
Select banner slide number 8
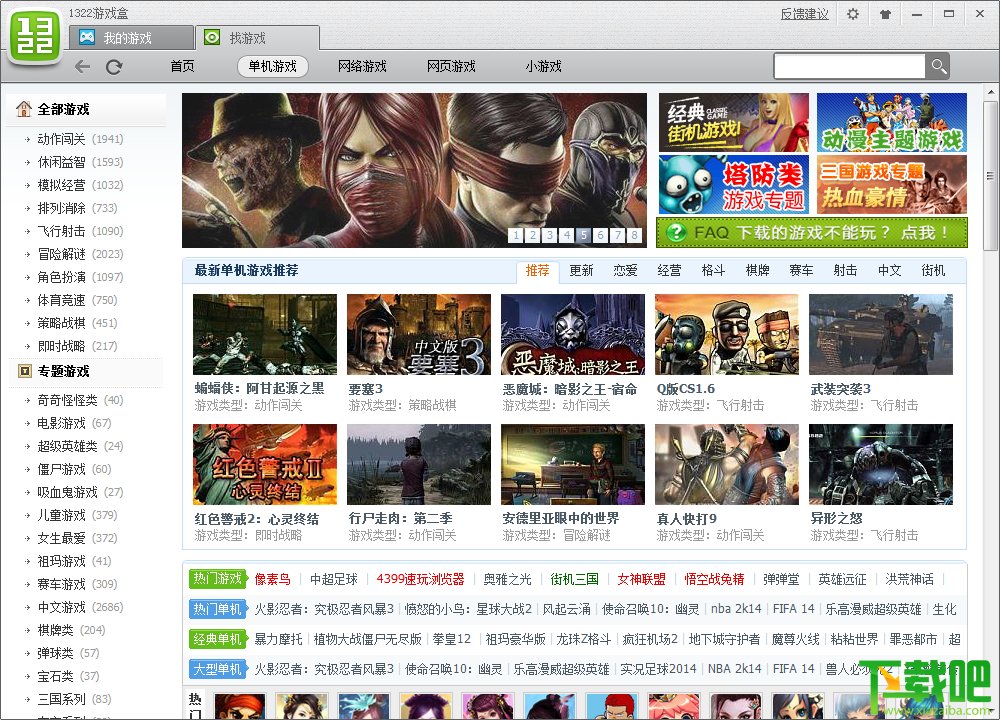point(634,235)
